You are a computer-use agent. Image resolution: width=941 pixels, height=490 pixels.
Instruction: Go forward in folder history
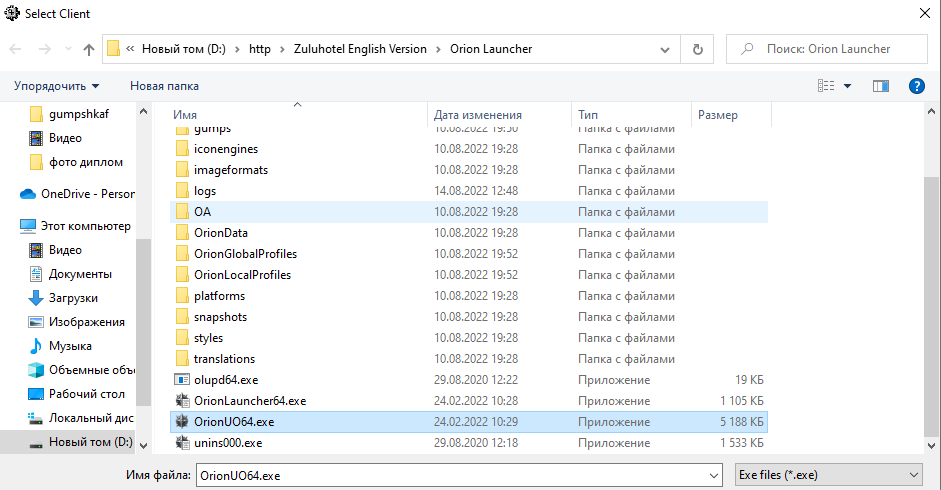(44, 49)
